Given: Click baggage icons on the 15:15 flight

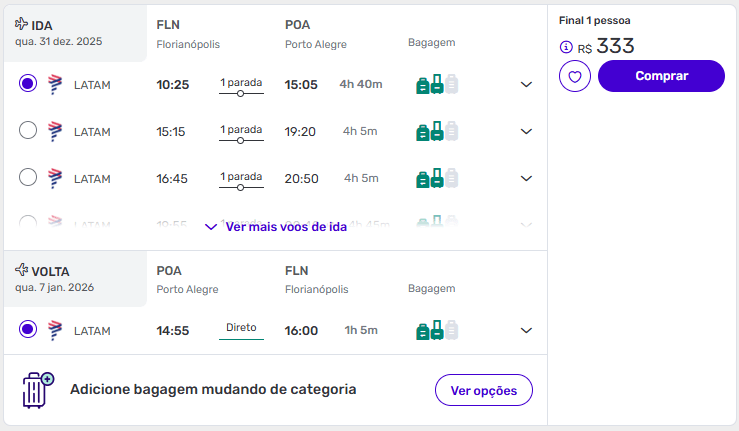Looking at the screenshot, I should 436,131.
